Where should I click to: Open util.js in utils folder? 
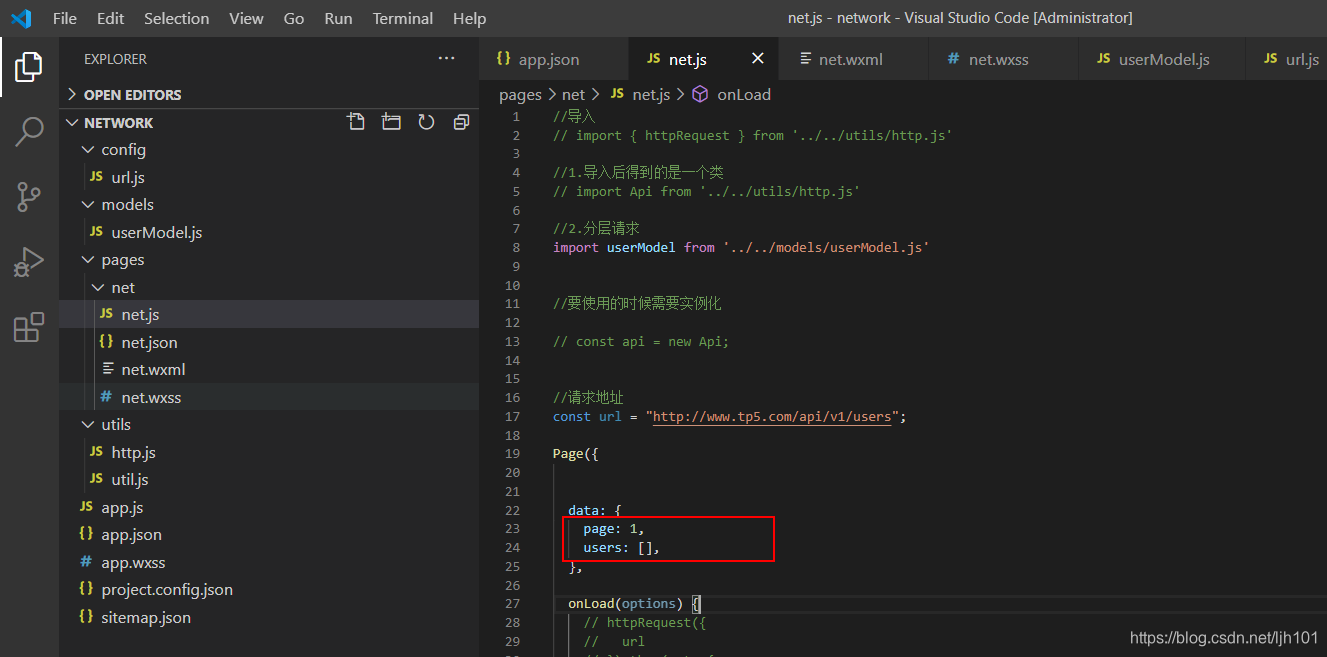click(269, 479)
